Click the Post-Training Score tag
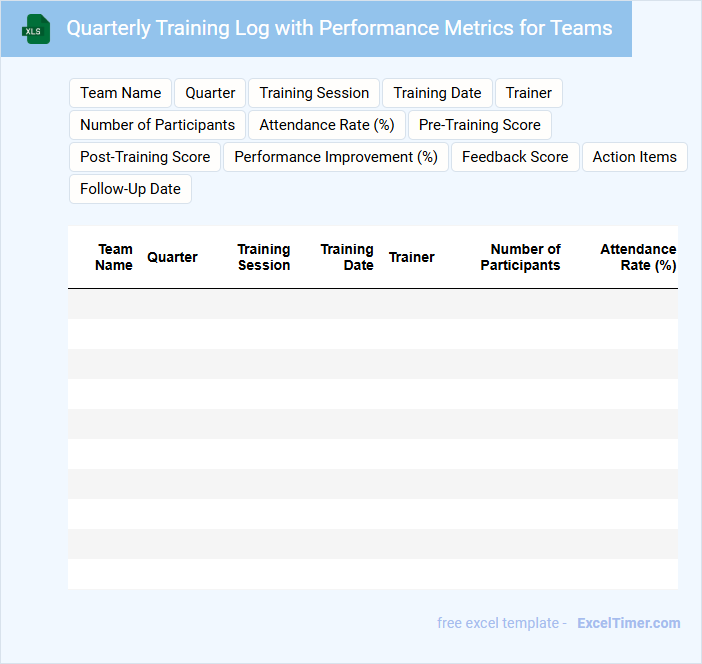 coord(145,157)
